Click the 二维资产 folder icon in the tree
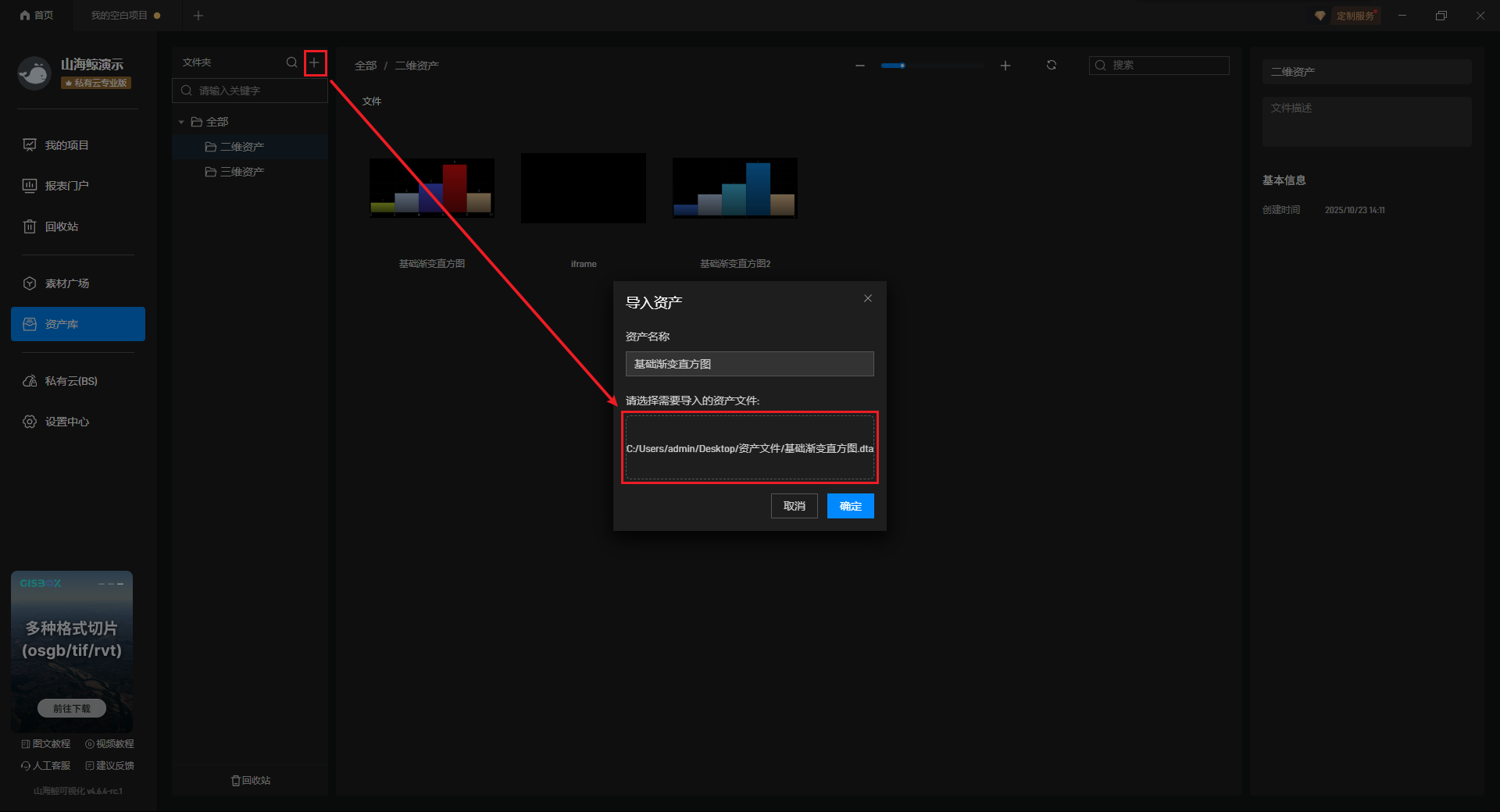Viewport: 1500px width, 812px height. point(210,147)
